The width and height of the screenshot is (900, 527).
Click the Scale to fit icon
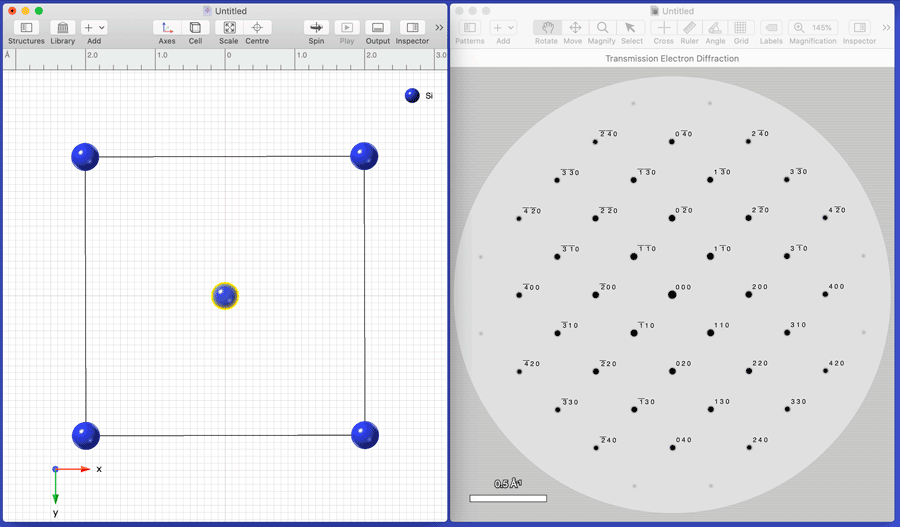point(229,28)
